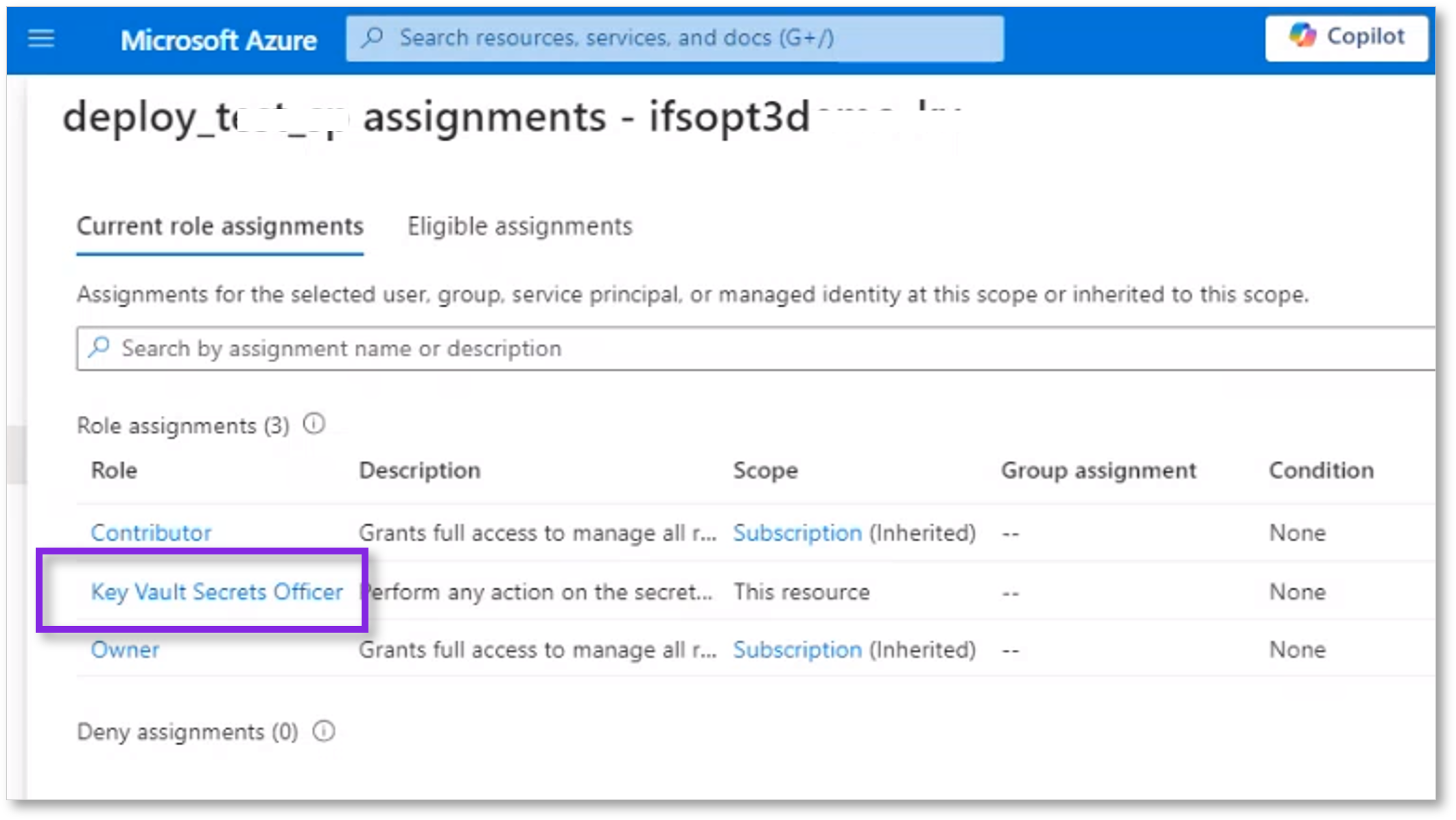Click Condition 'None' in Contributor row
Screen dimensions: 1456x820
pyautogui.click(x=1298, y=532)
